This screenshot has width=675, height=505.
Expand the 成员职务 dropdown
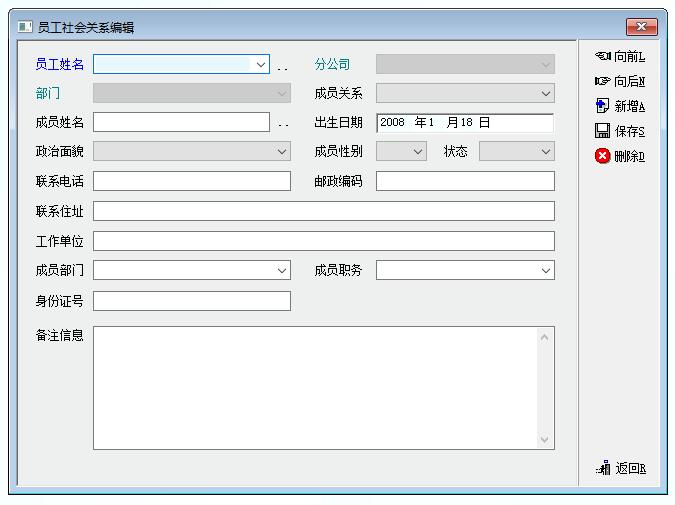[x=545, y=270]
